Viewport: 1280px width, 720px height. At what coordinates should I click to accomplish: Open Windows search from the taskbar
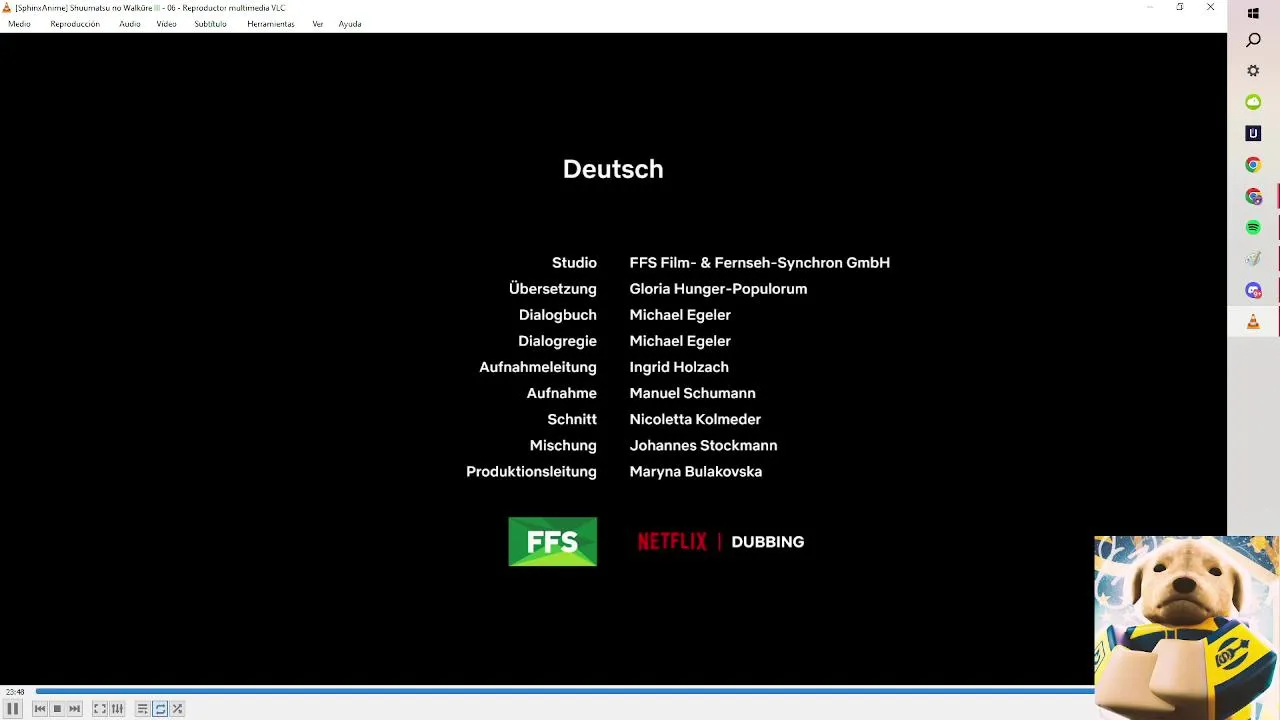1253,40
